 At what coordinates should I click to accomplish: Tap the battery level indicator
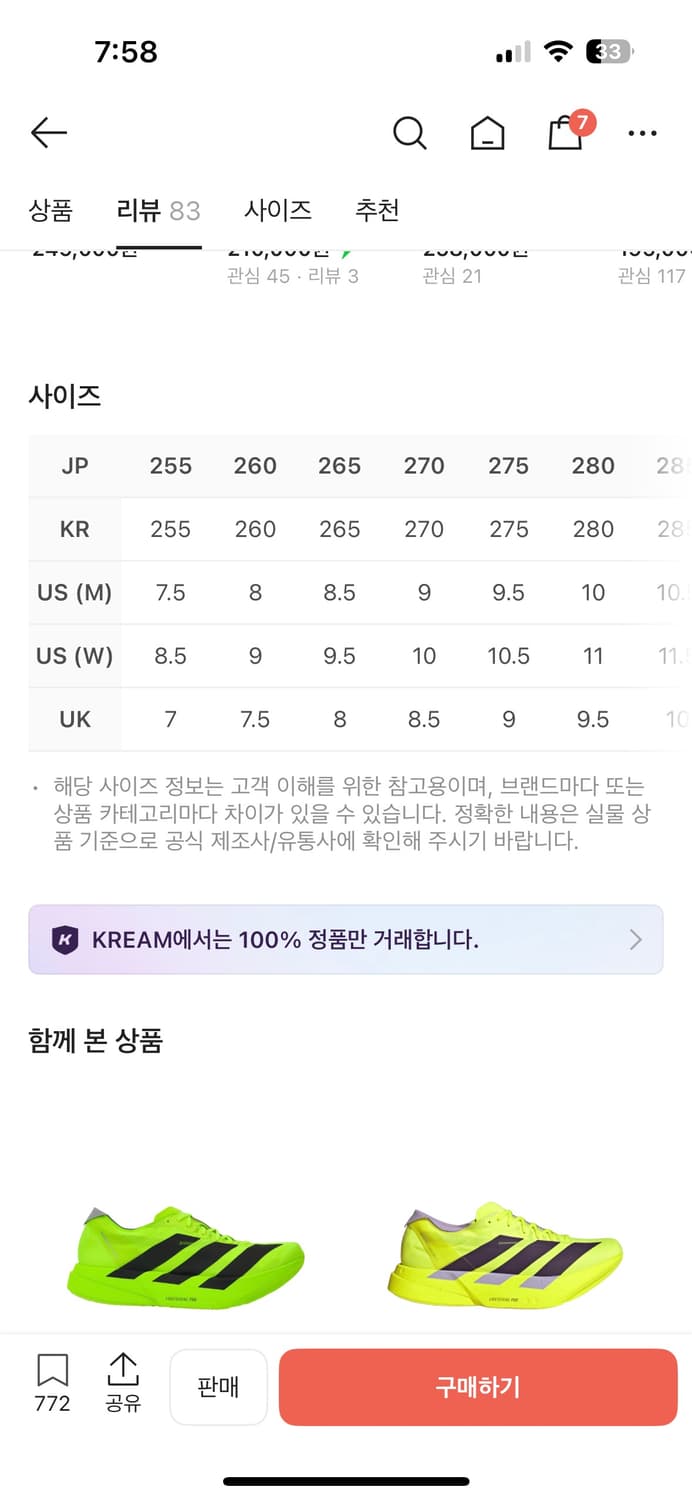tap(610, 51)
